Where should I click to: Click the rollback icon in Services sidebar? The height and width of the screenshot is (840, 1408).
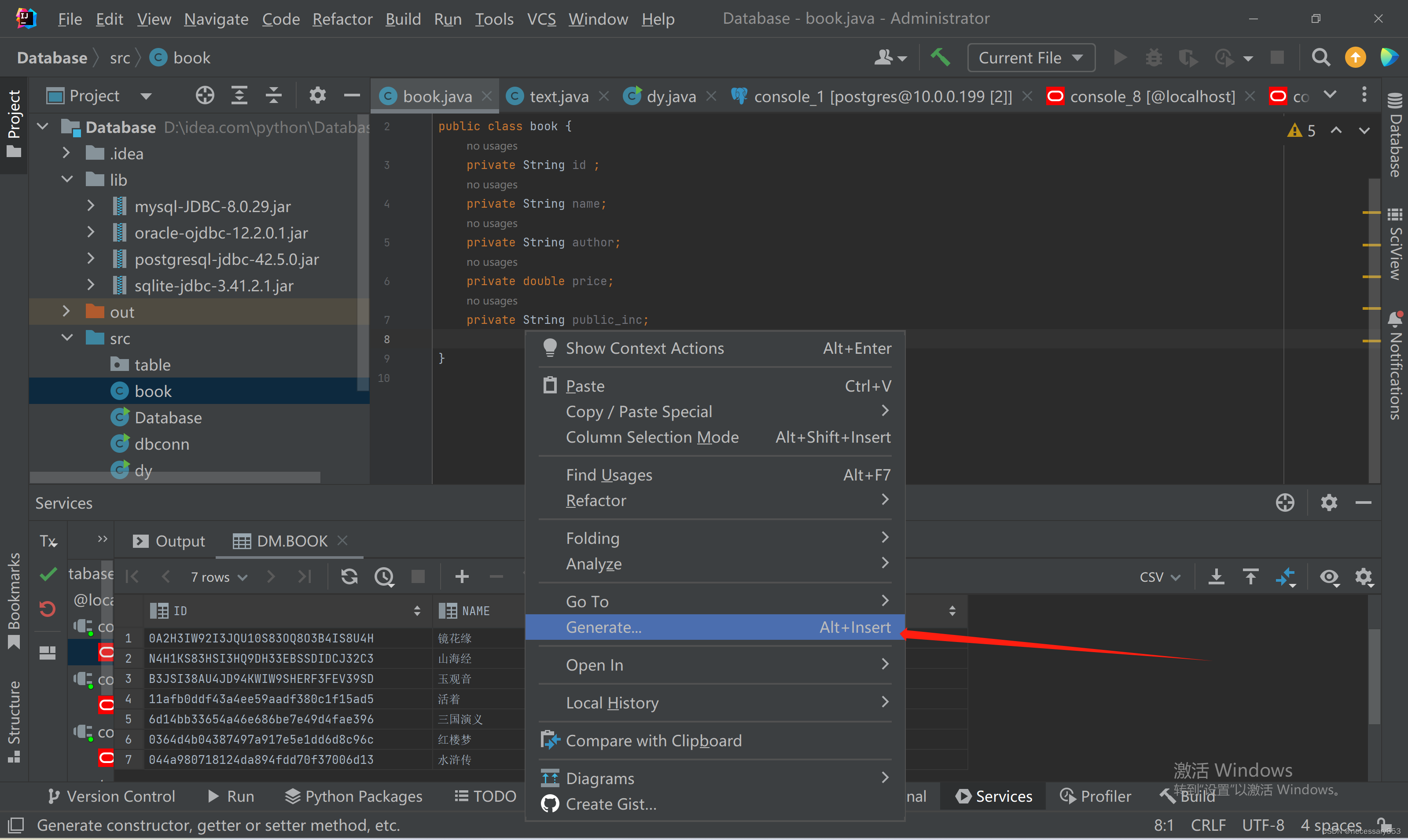pos(48,609)
